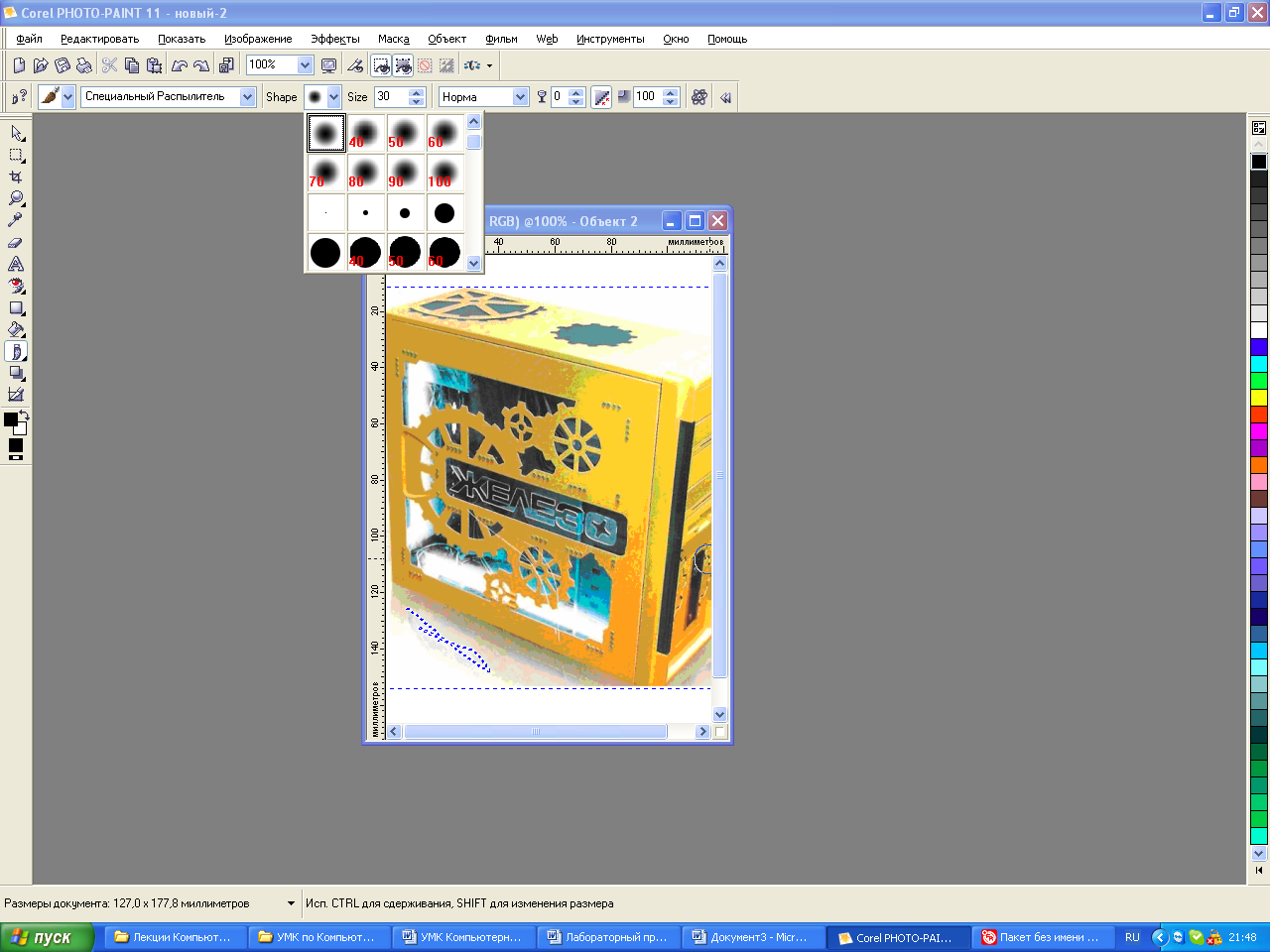Image resolution: width=1270 pixels, height=952 pixels.
Task: Open the document size status dropdown
Action: [x=291, y=903]
